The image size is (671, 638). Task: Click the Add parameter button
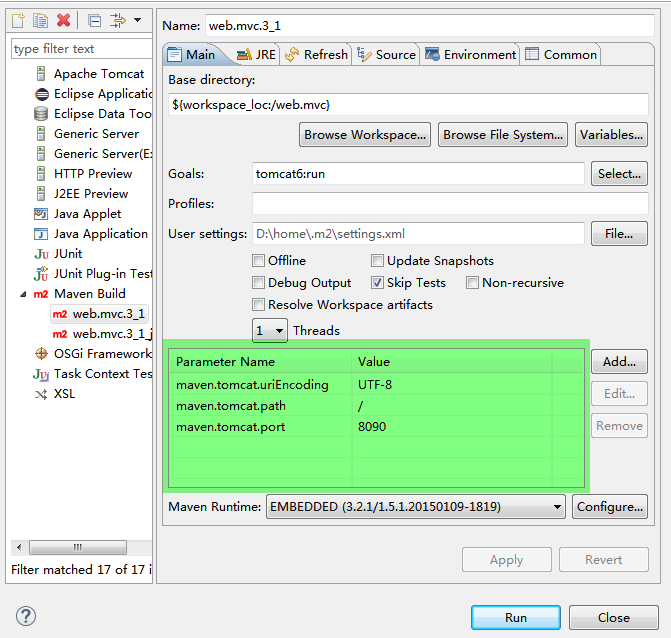tap(619, 362)
